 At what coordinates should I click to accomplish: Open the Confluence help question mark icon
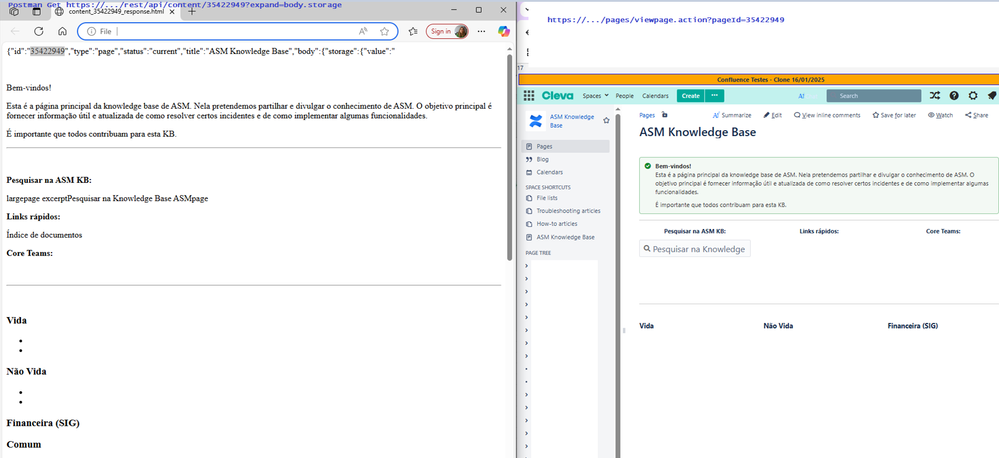pos(954,96)
